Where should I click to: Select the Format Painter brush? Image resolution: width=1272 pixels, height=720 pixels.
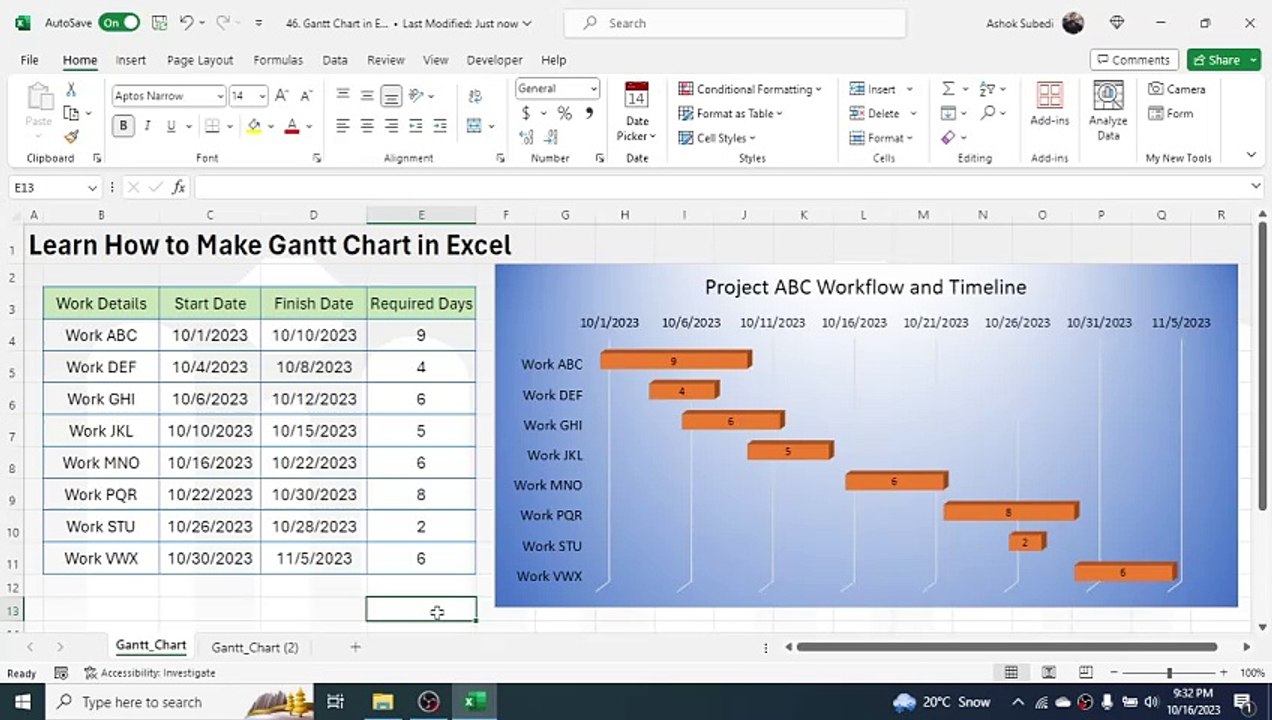point(71,137)
